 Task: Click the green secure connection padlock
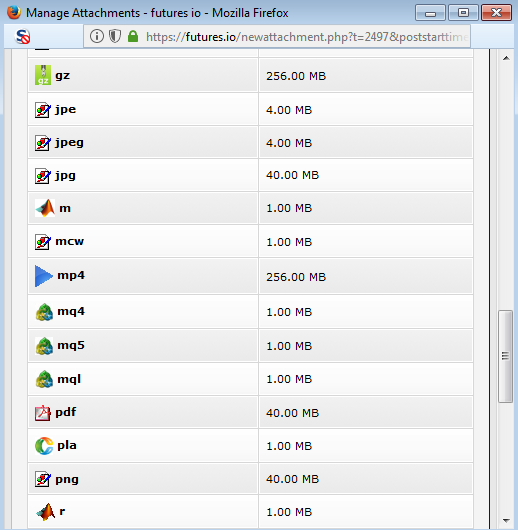[133, 36]
